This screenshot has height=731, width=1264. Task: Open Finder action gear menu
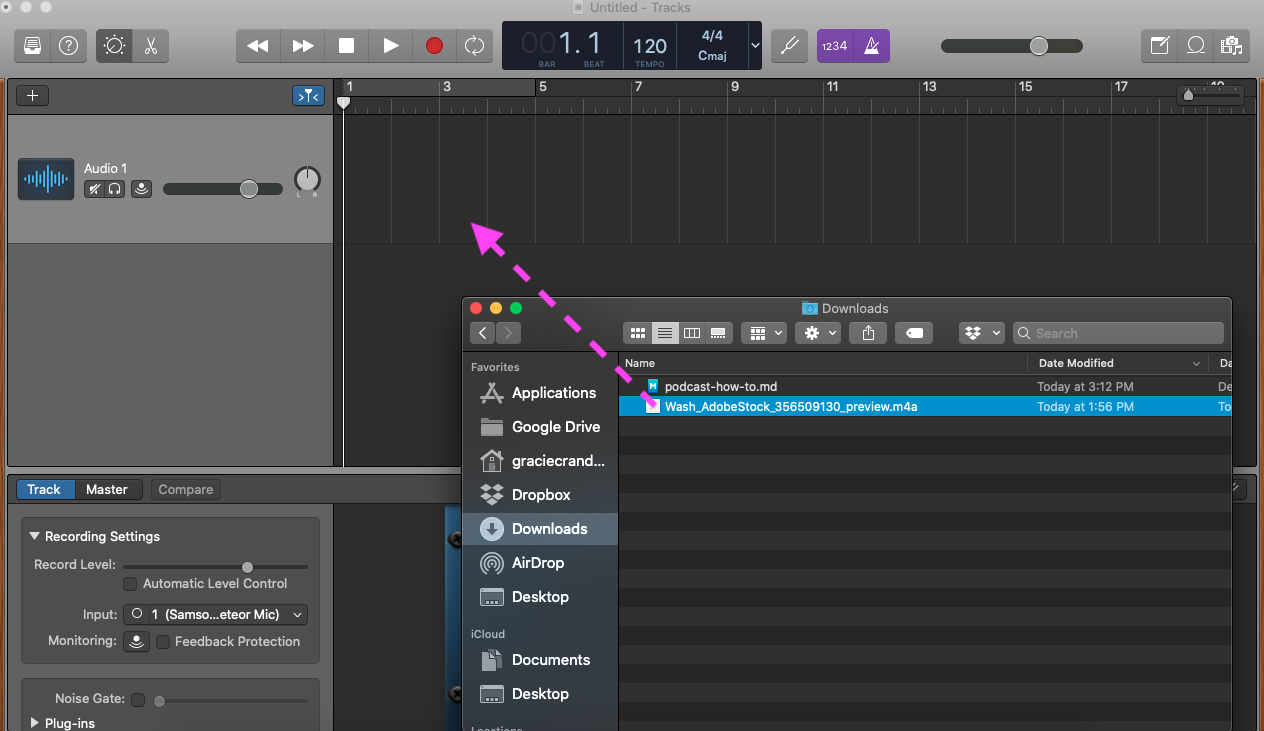[x=818, y=333]
